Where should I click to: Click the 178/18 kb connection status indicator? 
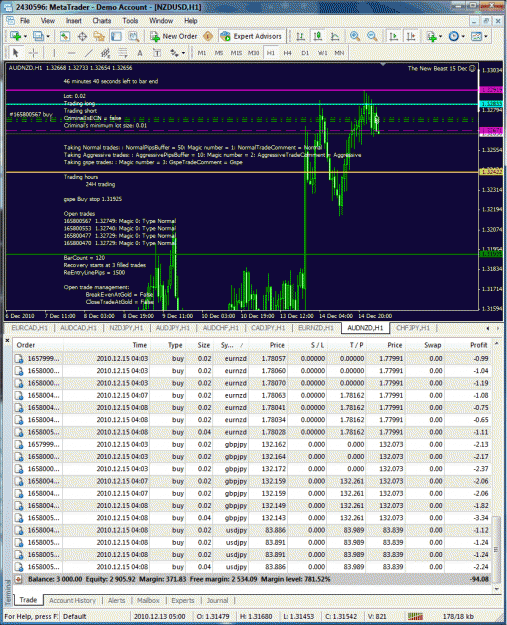pos(458,616)
